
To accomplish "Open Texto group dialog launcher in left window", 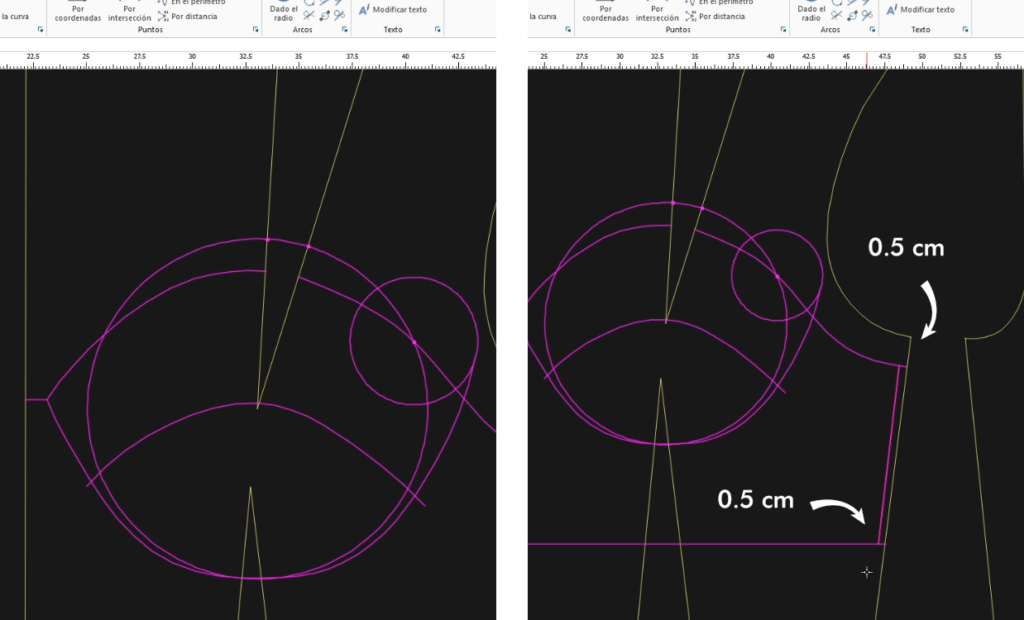I will tap(438, 29).
